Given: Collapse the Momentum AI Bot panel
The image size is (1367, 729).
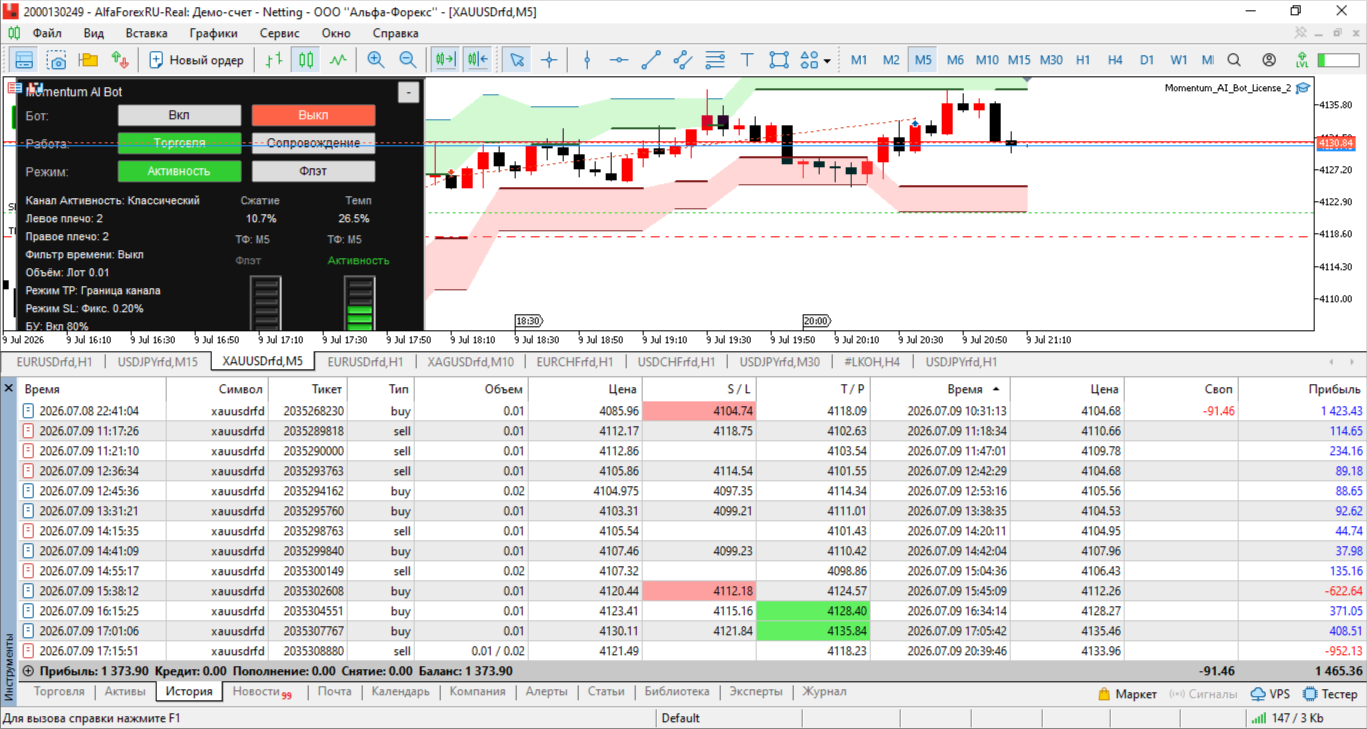Looking at the screenshot, I should 408,92.
